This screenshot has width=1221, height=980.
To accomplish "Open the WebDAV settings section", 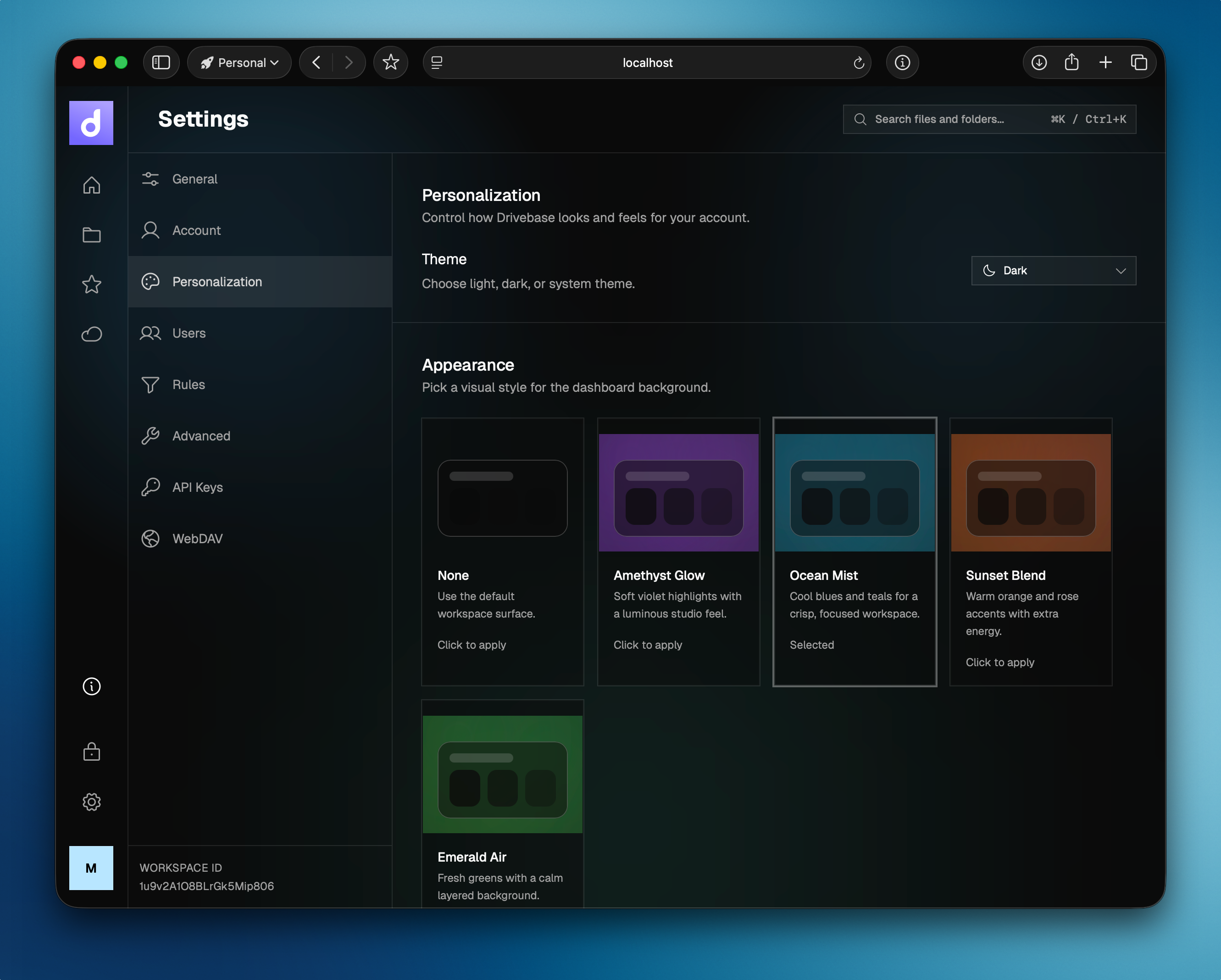I will click(198, 539).
